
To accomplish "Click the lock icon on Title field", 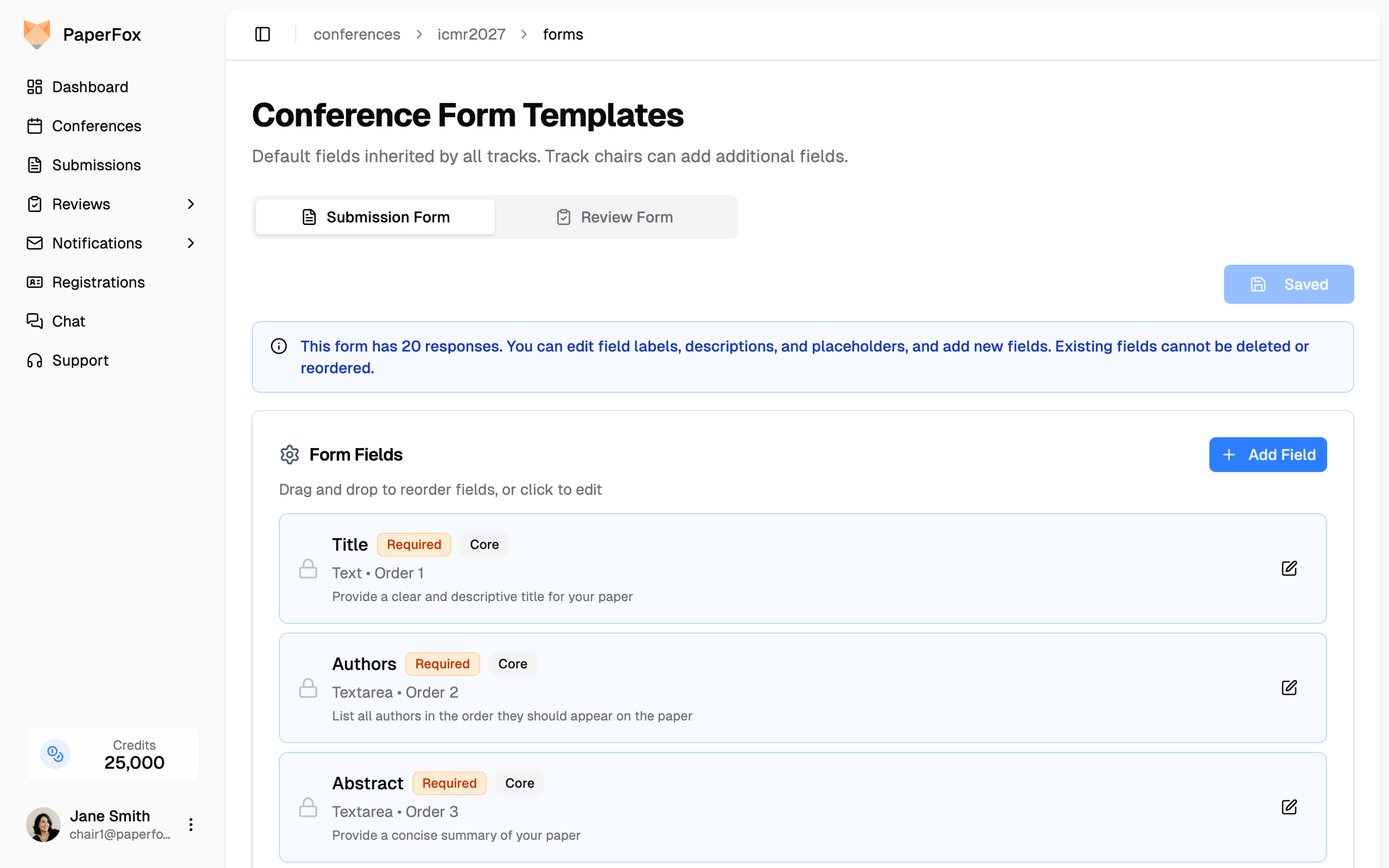I will click(308, 569).
